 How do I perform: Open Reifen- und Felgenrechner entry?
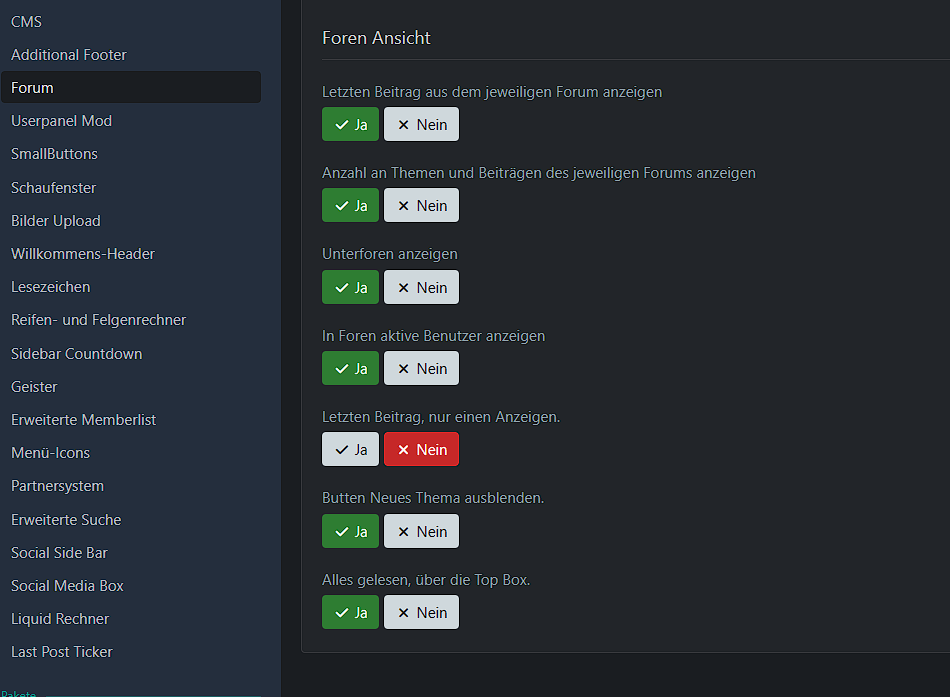click(98, 320)
